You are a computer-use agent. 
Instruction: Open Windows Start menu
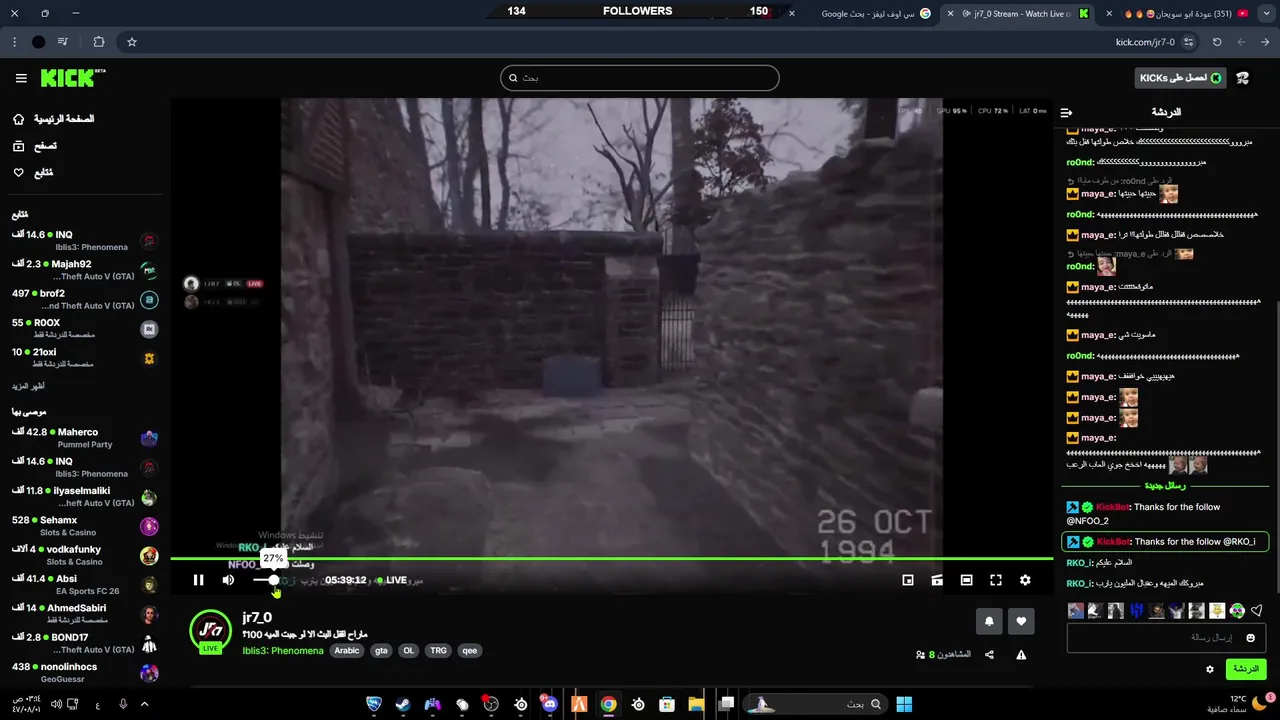click(x=904, y=704)
